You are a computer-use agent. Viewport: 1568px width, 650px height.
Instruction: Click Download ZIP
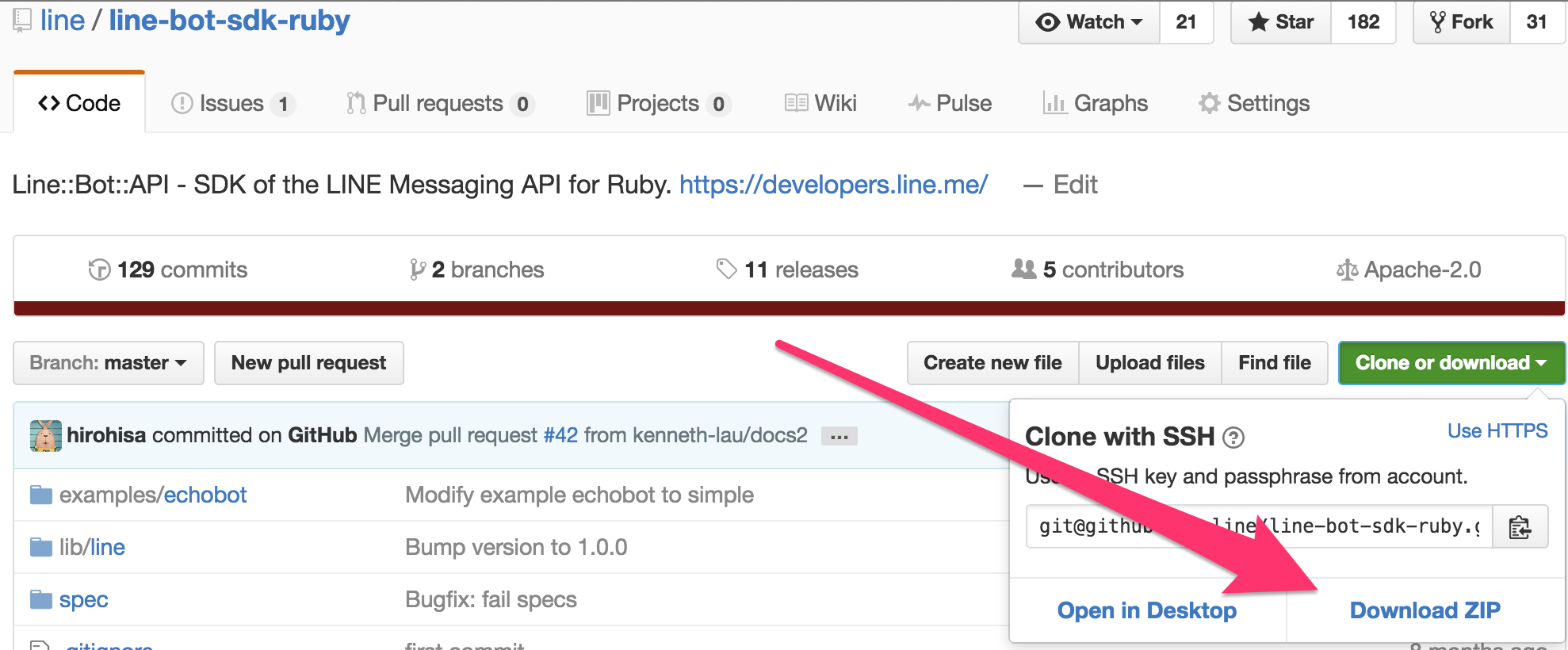(1425, 610)
